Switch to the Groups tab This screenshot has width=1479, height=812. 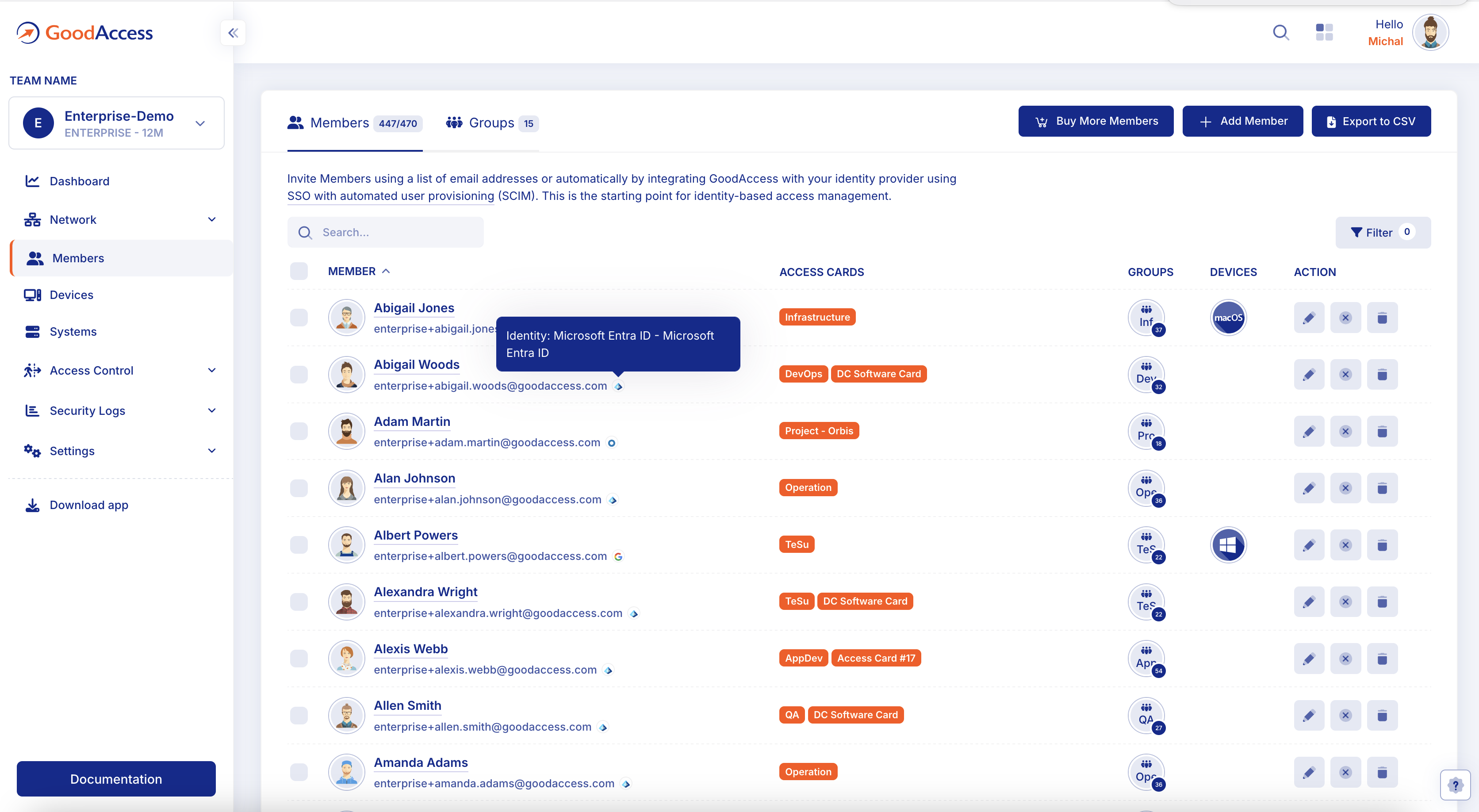click(491, 123)
